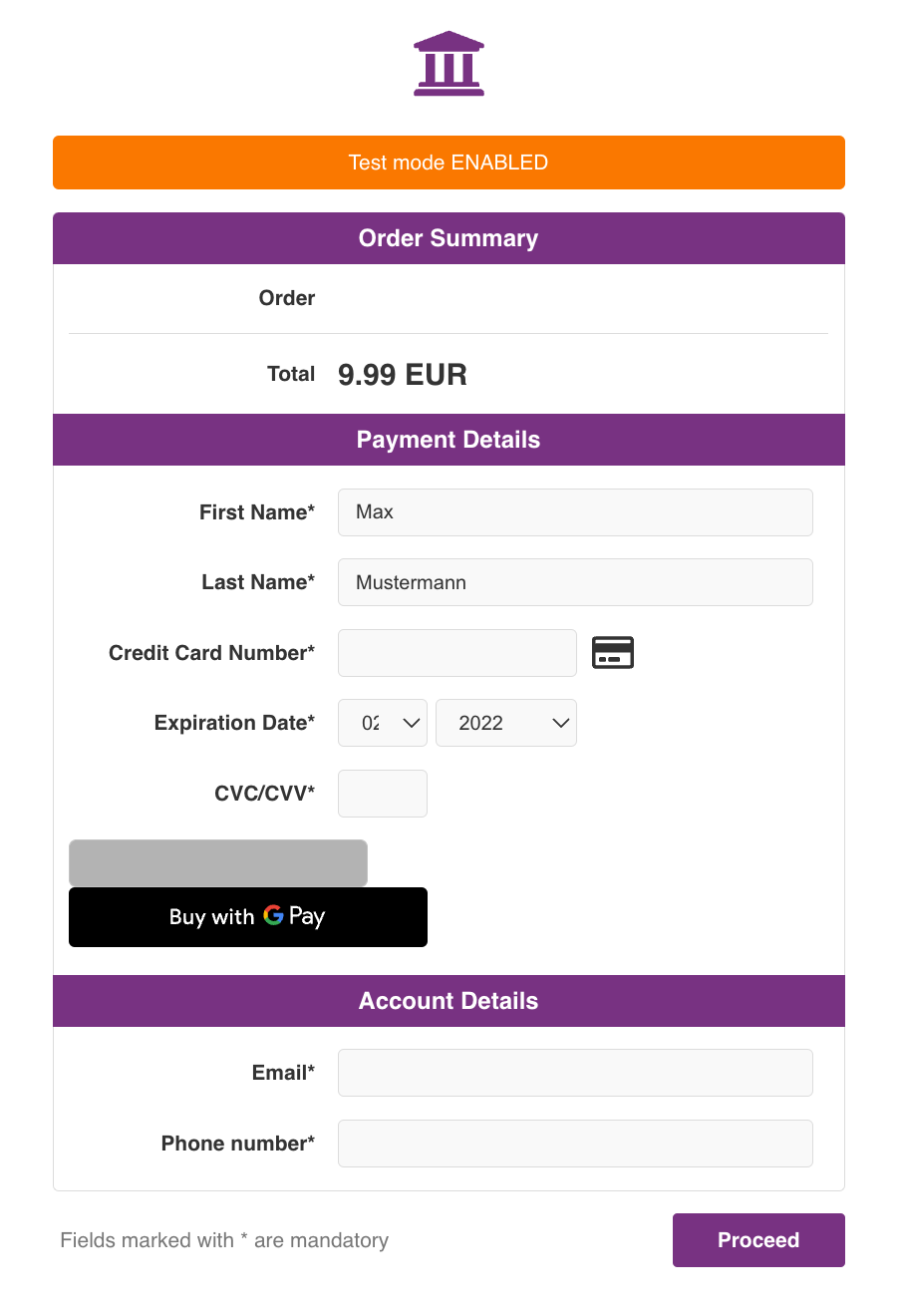Screen dimensions: 901x1316
Task: Focus the Credit Card Number input
Action: coord(457,653)
